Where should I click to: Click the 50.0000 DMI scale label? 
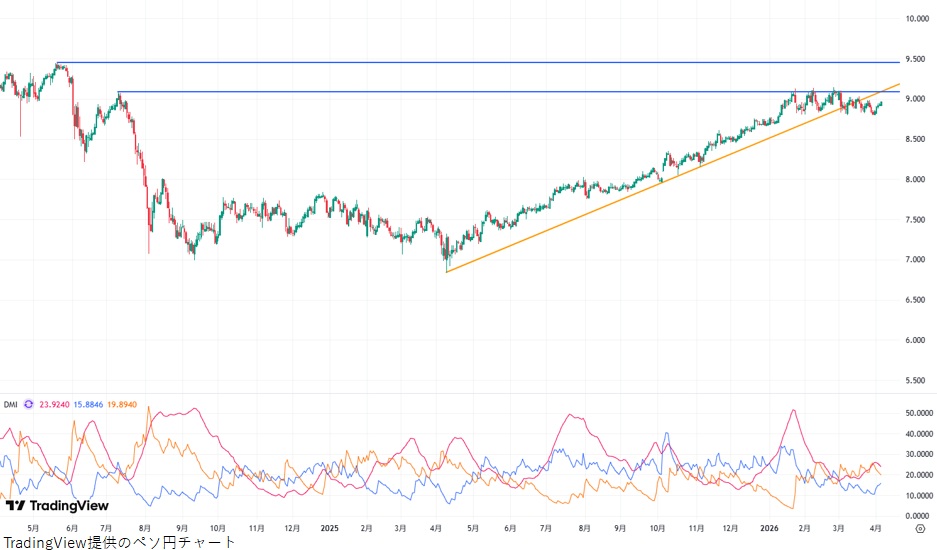click(x=915, y=412)
